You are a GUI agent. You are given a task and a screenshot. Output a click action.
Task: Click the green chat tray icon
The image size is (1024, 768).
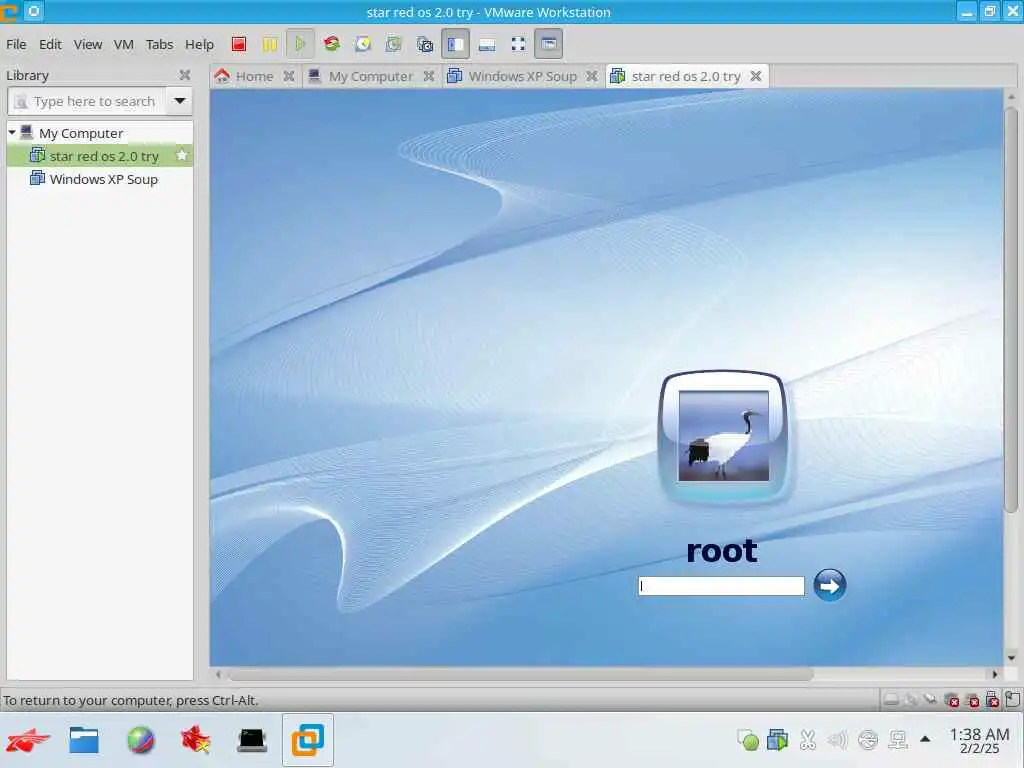pos(748,740)
